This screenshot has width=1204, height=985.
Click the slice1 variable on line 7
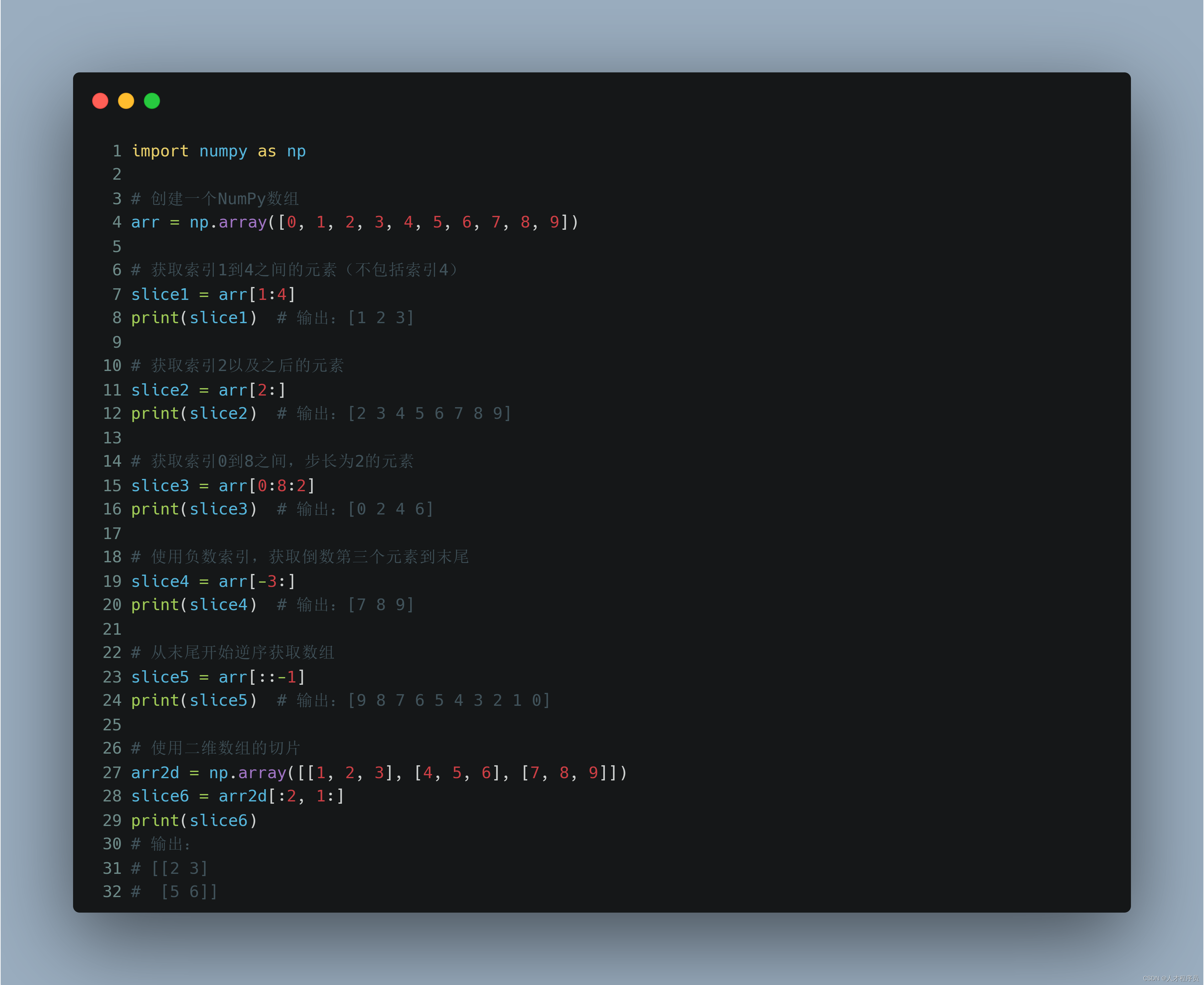click(x=160, y=294)
